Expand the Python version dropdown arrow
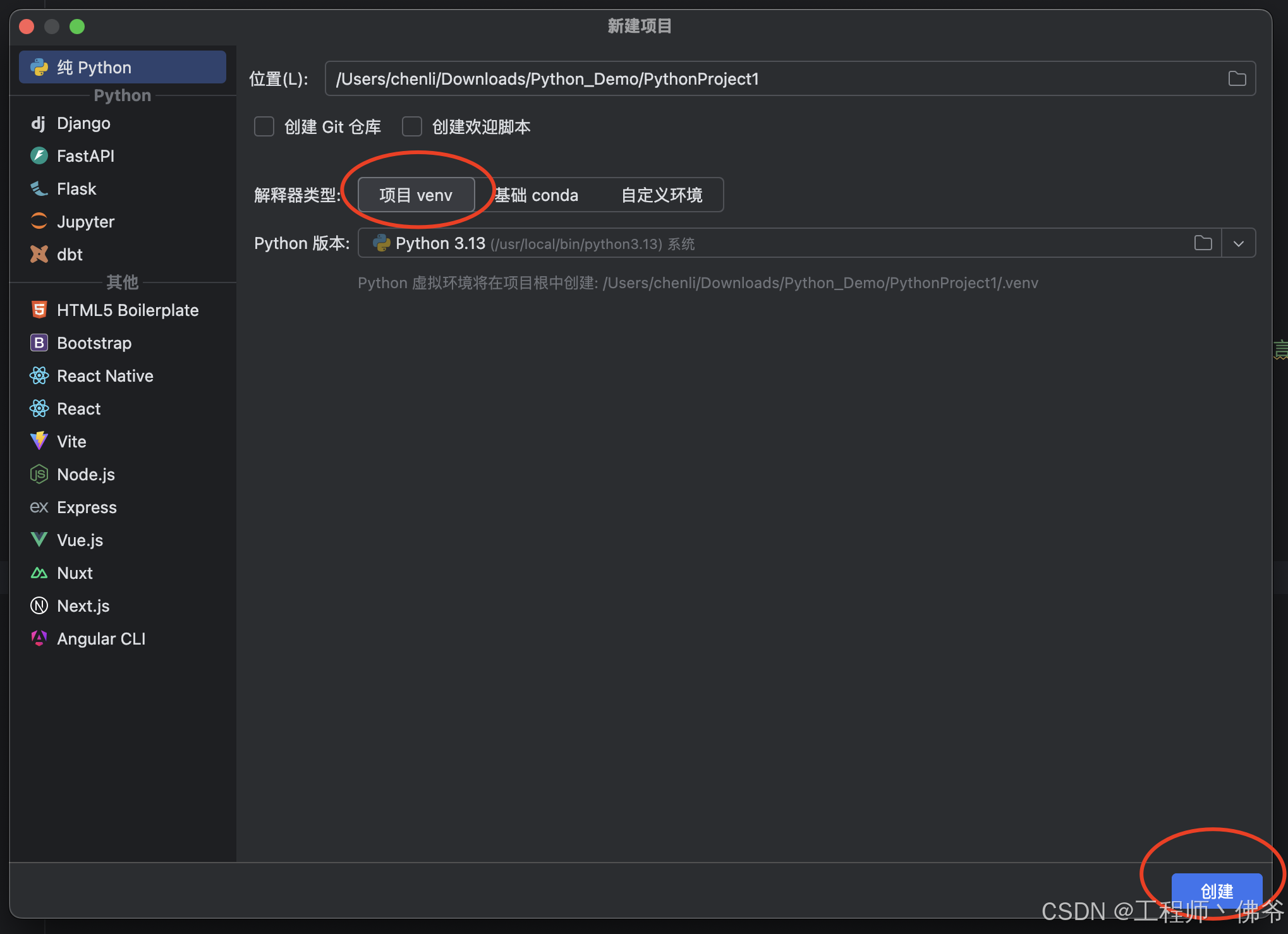The height and width of the screenshot is (934, 1288). (1239, 243)
